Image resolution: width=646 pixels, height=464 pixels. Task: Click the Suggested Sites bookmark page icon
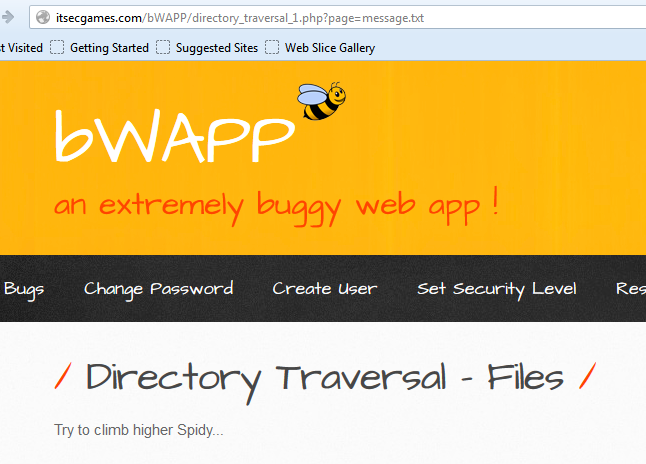tap(163, 47)
